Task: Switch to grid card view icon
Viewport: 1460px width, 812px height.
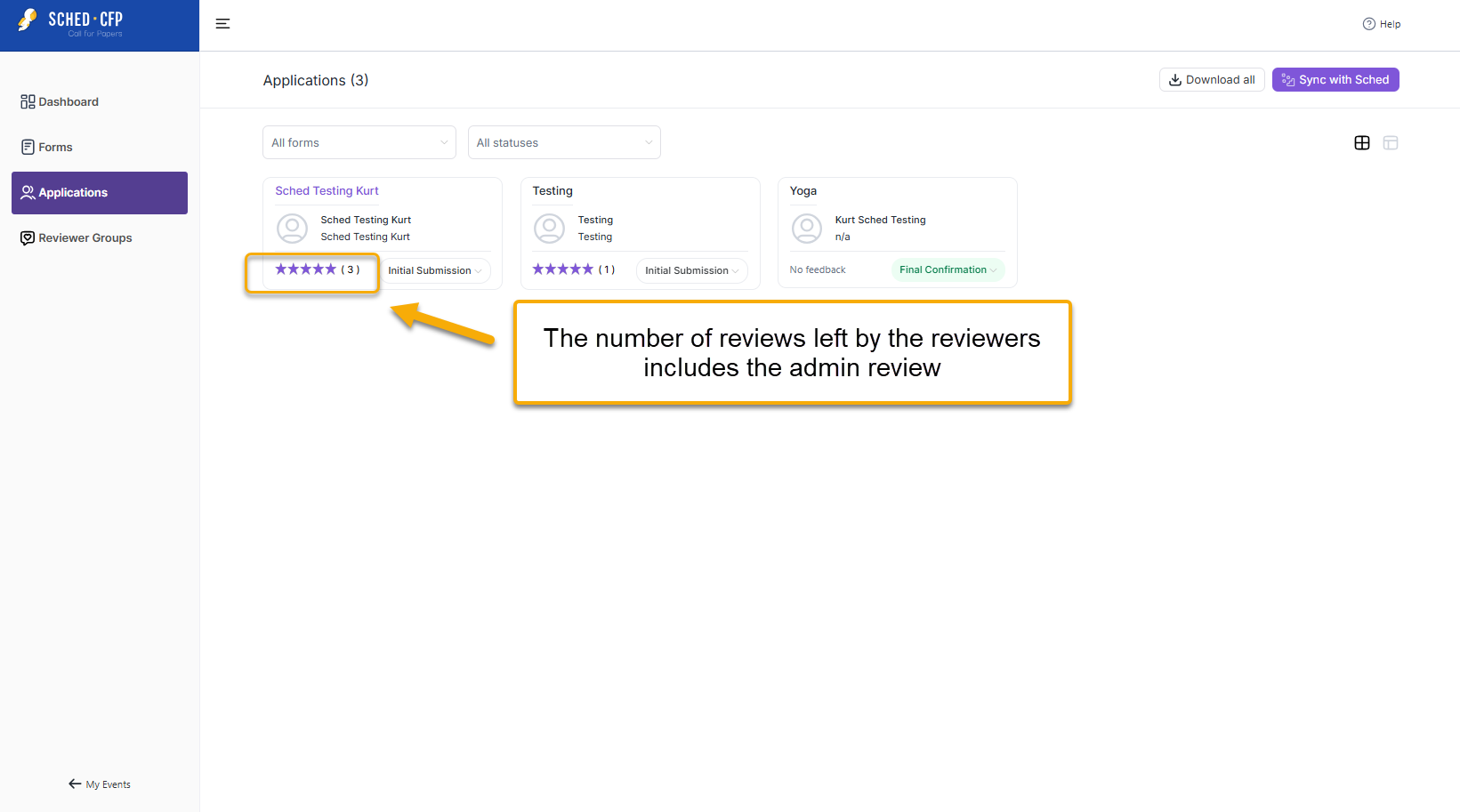Action: (x=1361, y=143)
